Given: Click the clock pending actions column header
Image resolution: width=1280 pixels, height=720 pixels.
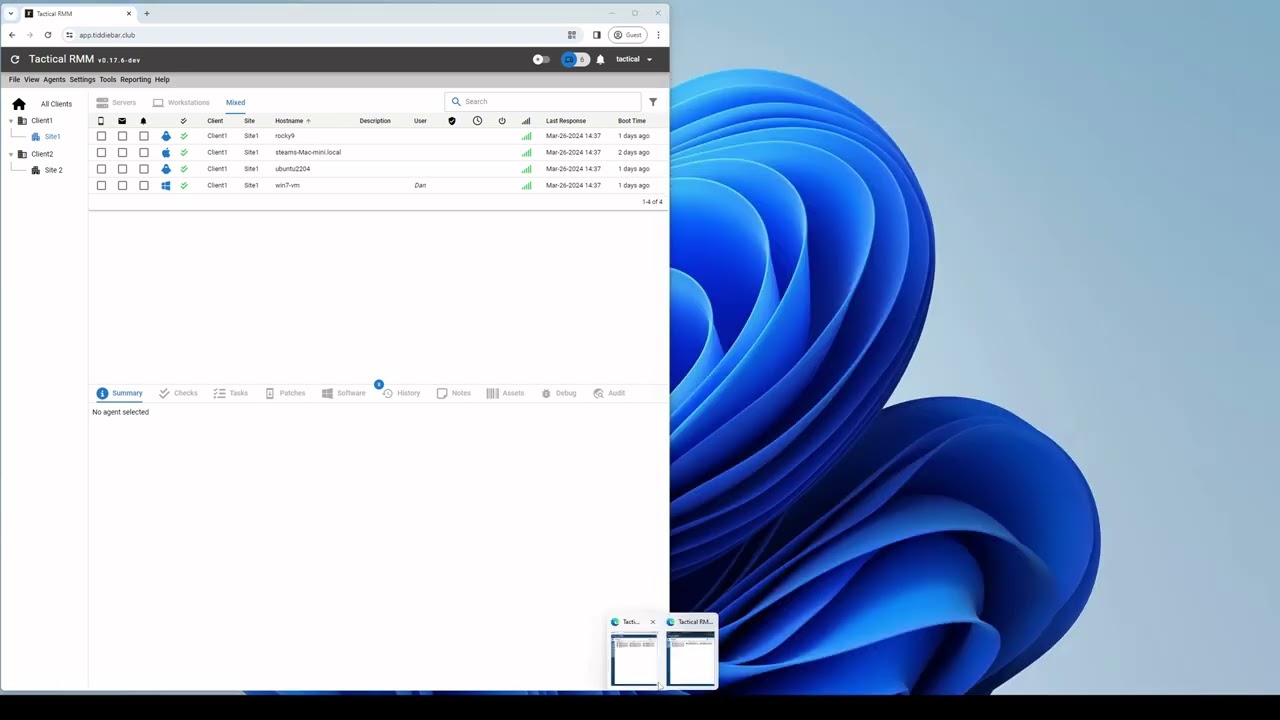Looking at the screenshot, I should (x=477, y=121).
